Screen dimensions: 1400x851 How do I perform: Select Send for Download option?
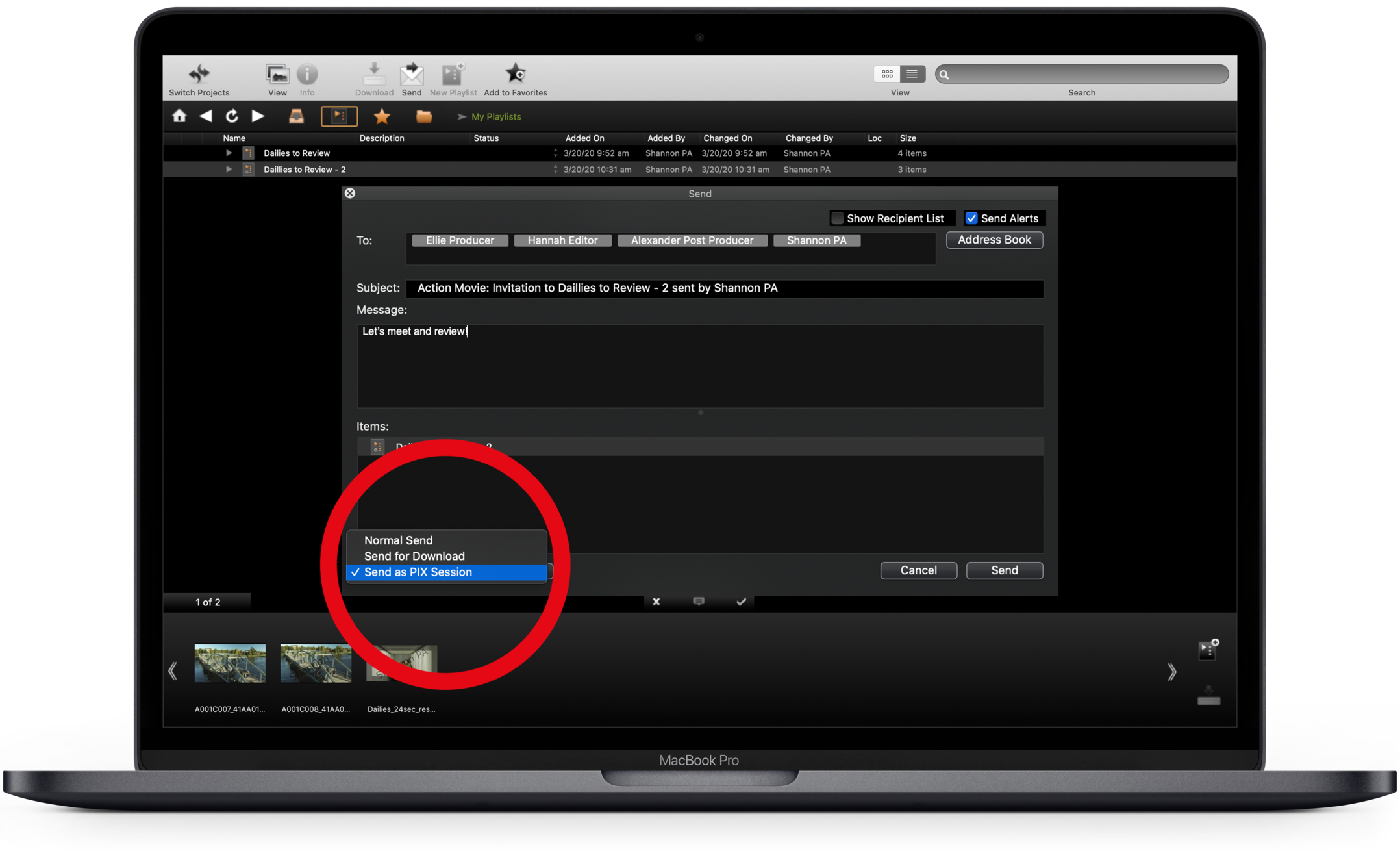[x=414, y=556]
